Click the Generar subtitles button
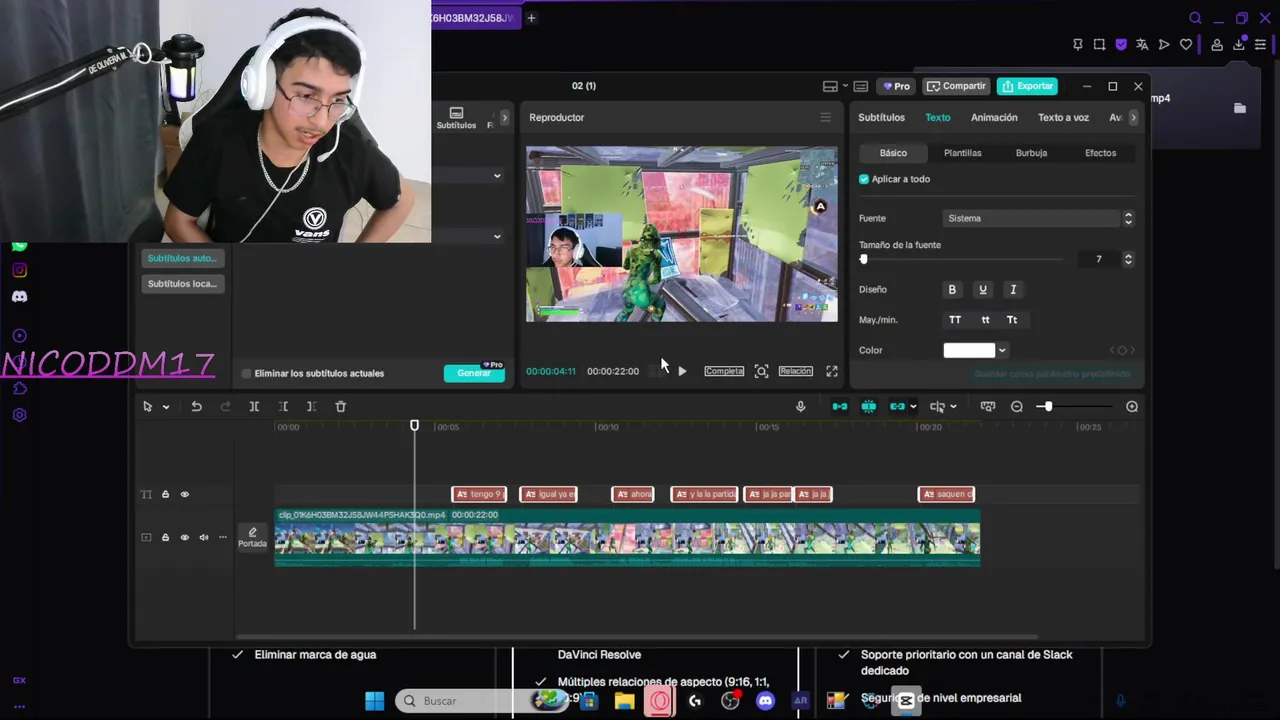1280x720 pixels. tap(474, 373)
